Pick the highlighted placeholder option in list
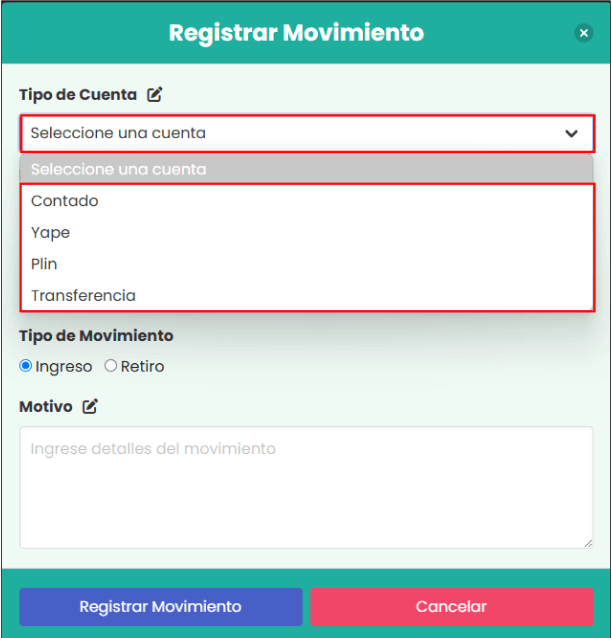Image resolution: width=612 pixels, height=638 pixels. point(118,169)
